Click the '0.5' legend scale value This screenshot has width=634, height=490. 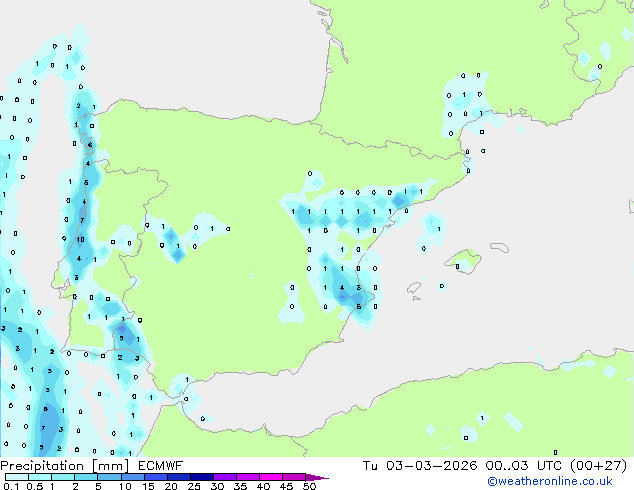coord(34,486)
